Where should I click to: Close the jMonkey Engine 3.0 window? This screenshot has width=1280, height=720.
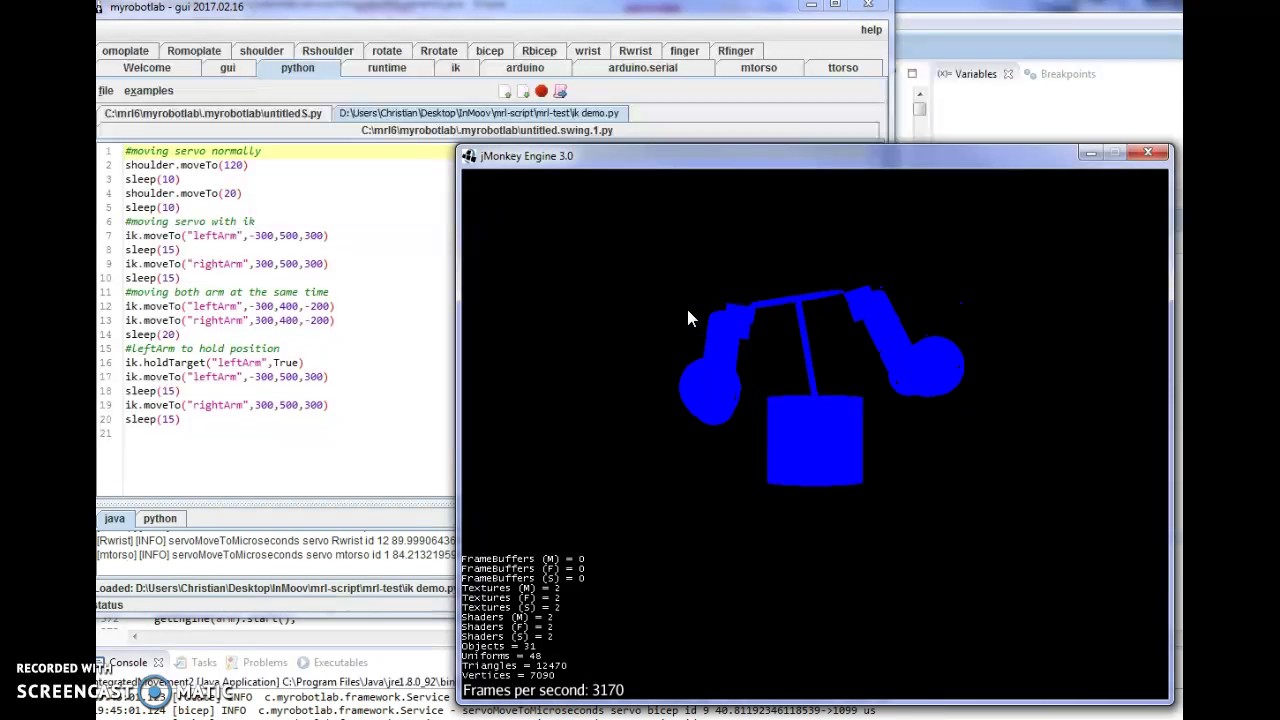[x=1148, y=152]
